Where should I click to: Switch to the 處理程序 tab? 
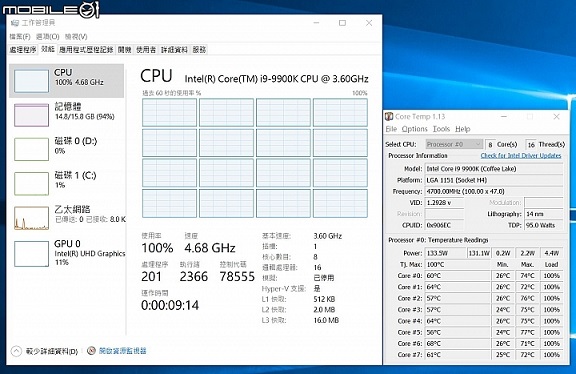(x=23, y=50)
